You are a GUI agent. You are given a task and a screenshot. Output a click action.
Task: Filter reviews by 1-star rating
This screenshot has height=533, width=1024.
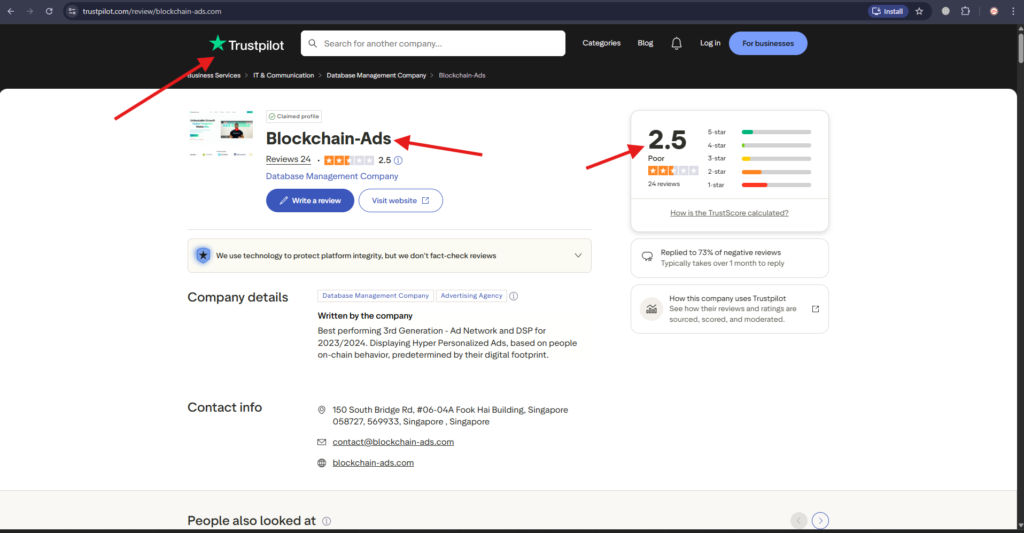point(775,185)
